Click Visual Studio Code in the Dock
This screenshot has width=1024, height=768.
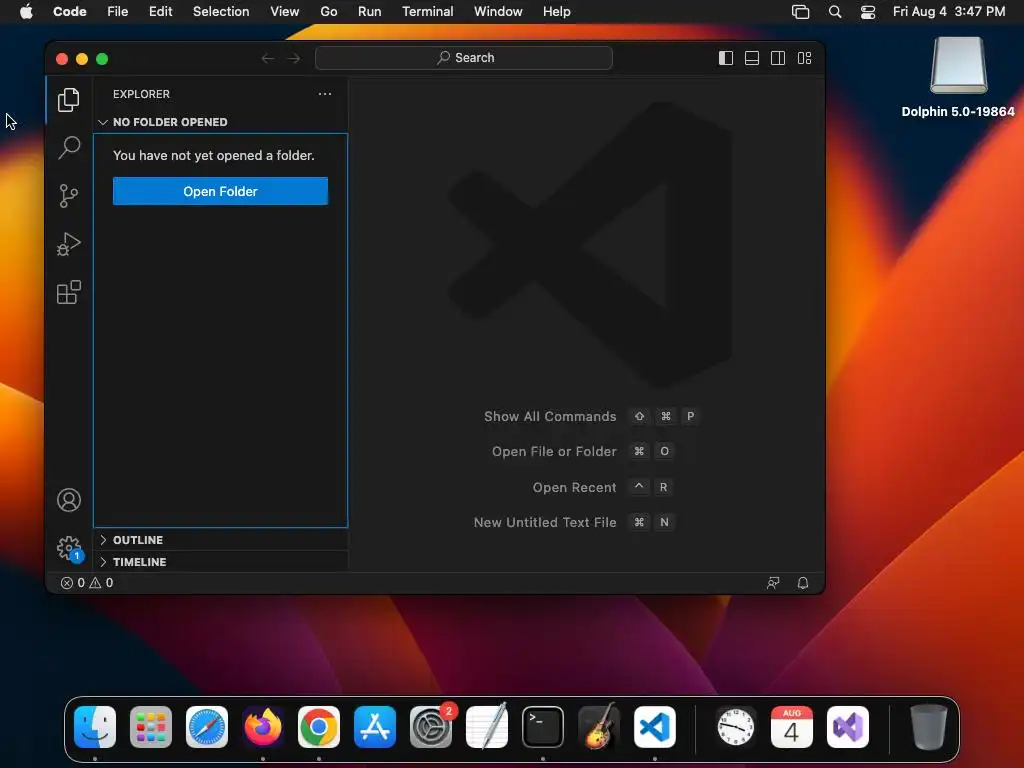(655, 727)
